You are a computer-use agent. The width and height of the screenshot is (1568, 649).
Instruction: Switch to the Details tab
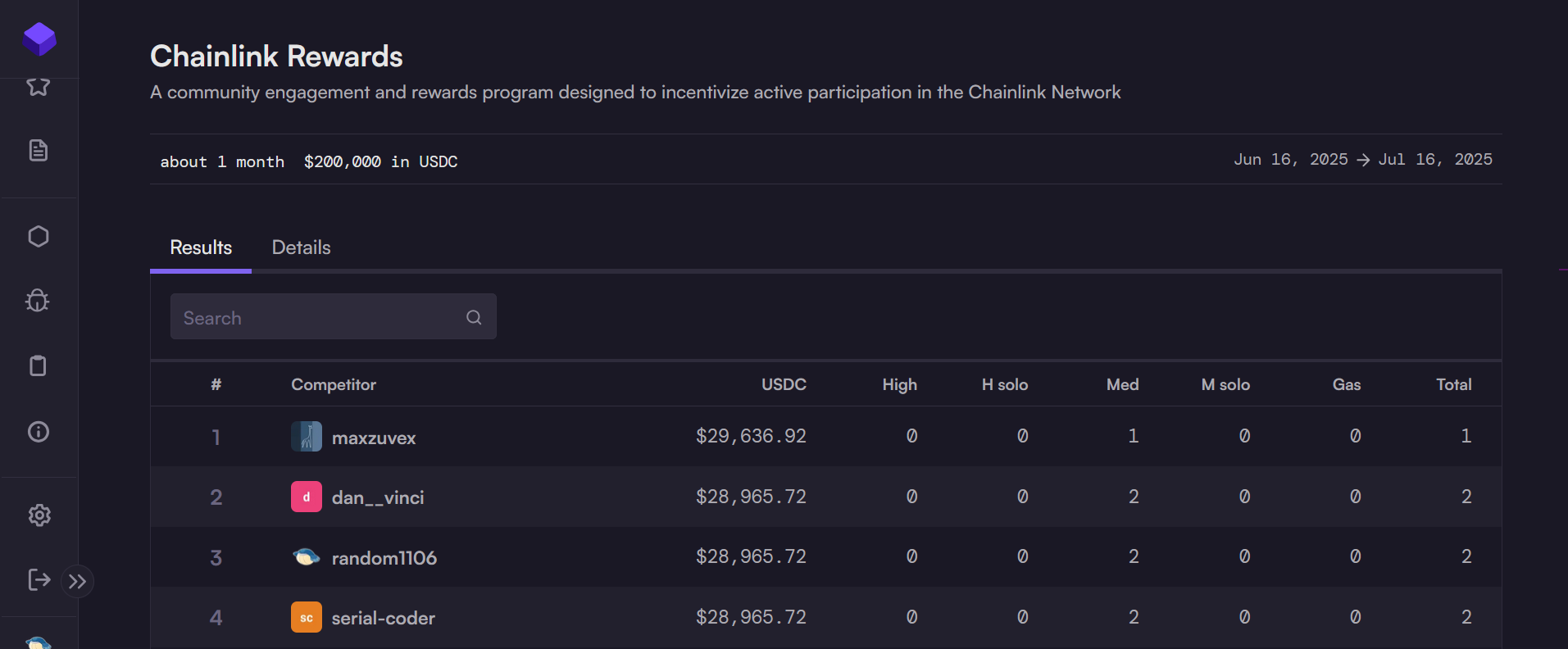coord(301,247)
